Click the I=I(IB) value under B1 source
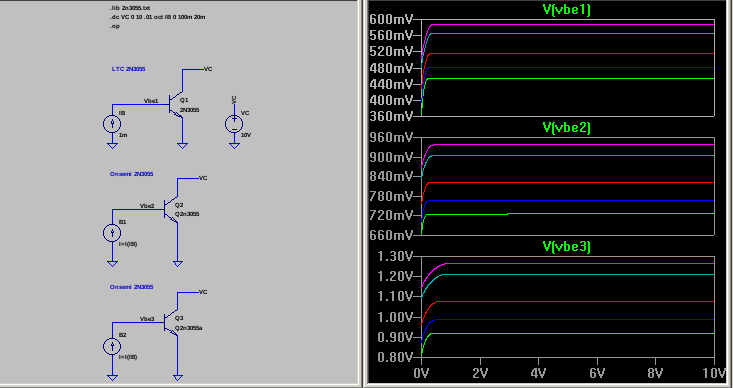This screenshot has height=388, width=733. 128,244
